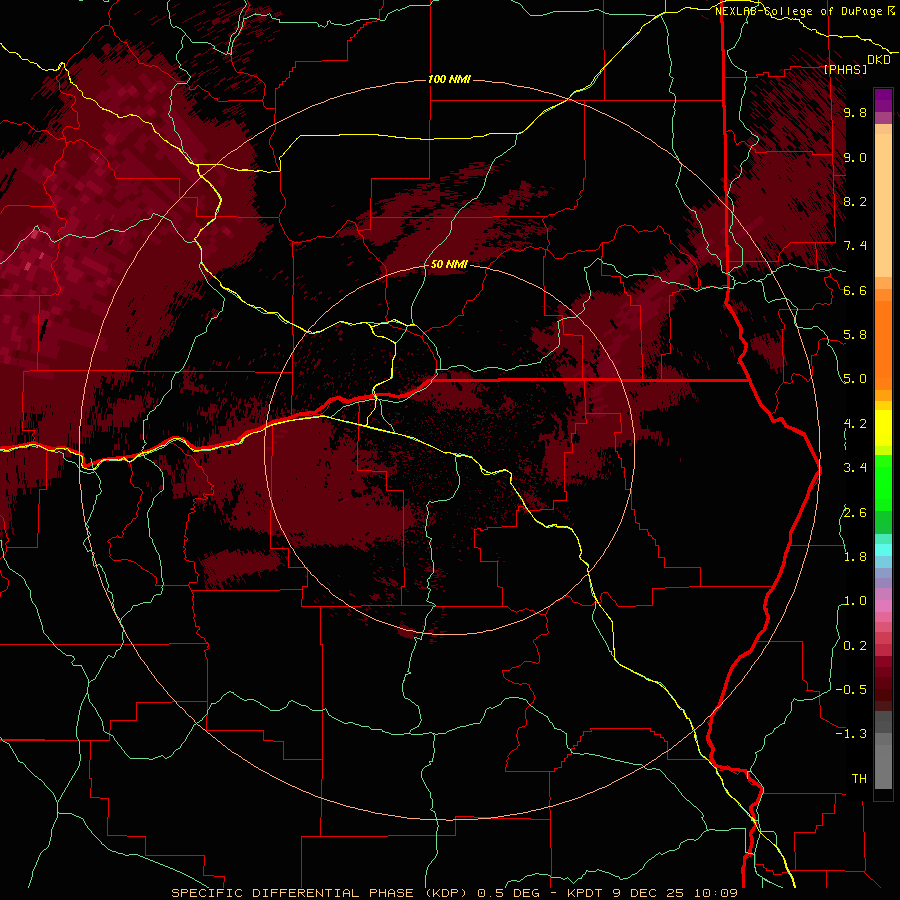Click the -1.3 value on the color scale

coord(851,734)
